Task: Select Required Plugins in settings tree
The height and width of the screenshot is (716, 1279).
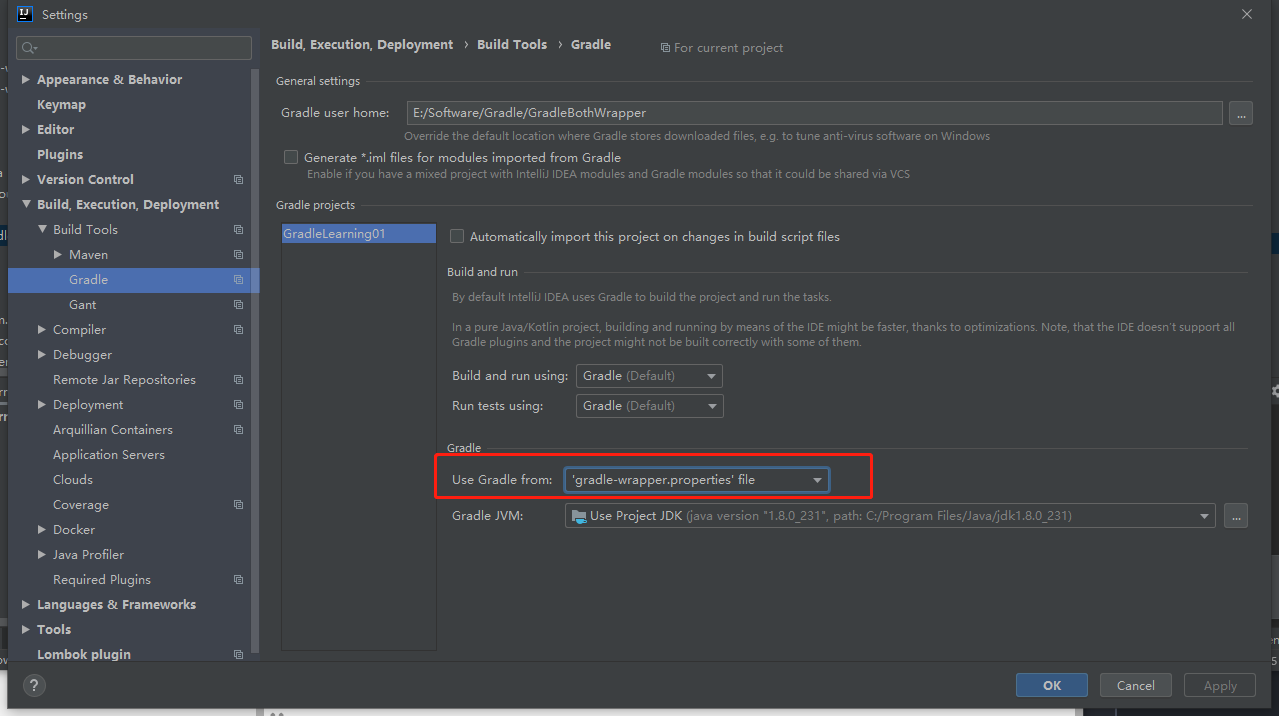Action: pyautogui.click(x=102, y=580)
